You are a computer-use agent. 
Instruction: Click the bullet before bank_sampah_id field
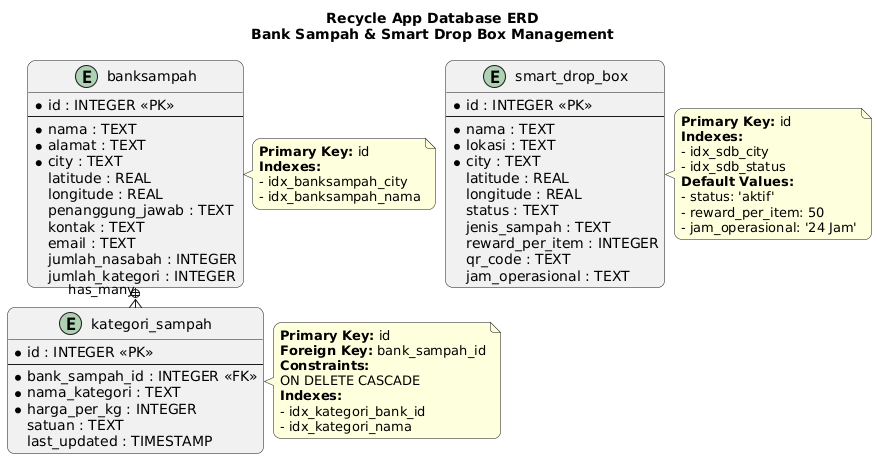(x=18, y=377)
